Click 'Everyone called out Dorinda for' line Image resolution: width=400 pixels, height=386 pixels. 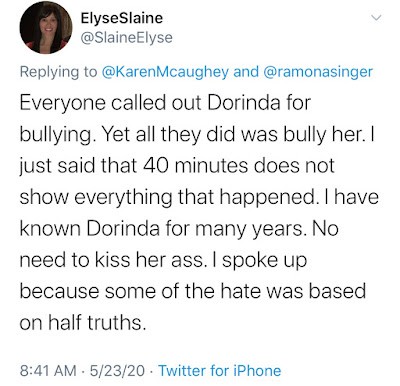pos(165,103)
